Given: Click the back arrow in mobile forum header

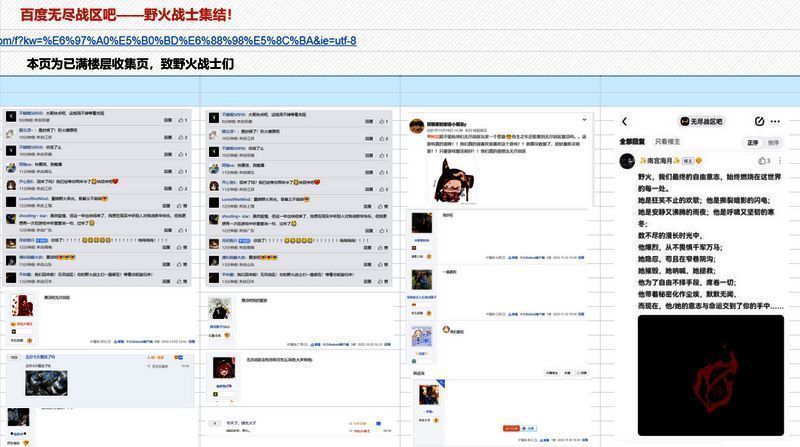Looking at the screenshot, I should [625, 121].
